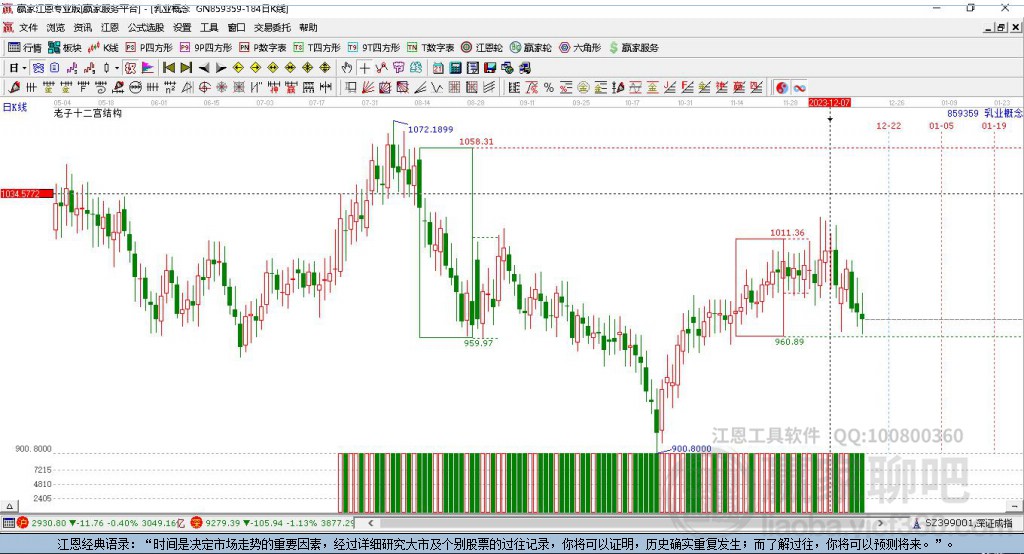Image resolution: width=1024 pixels, height=554 pixels.
Task: Open the T数字表 tool
Action: coord(430,48)
